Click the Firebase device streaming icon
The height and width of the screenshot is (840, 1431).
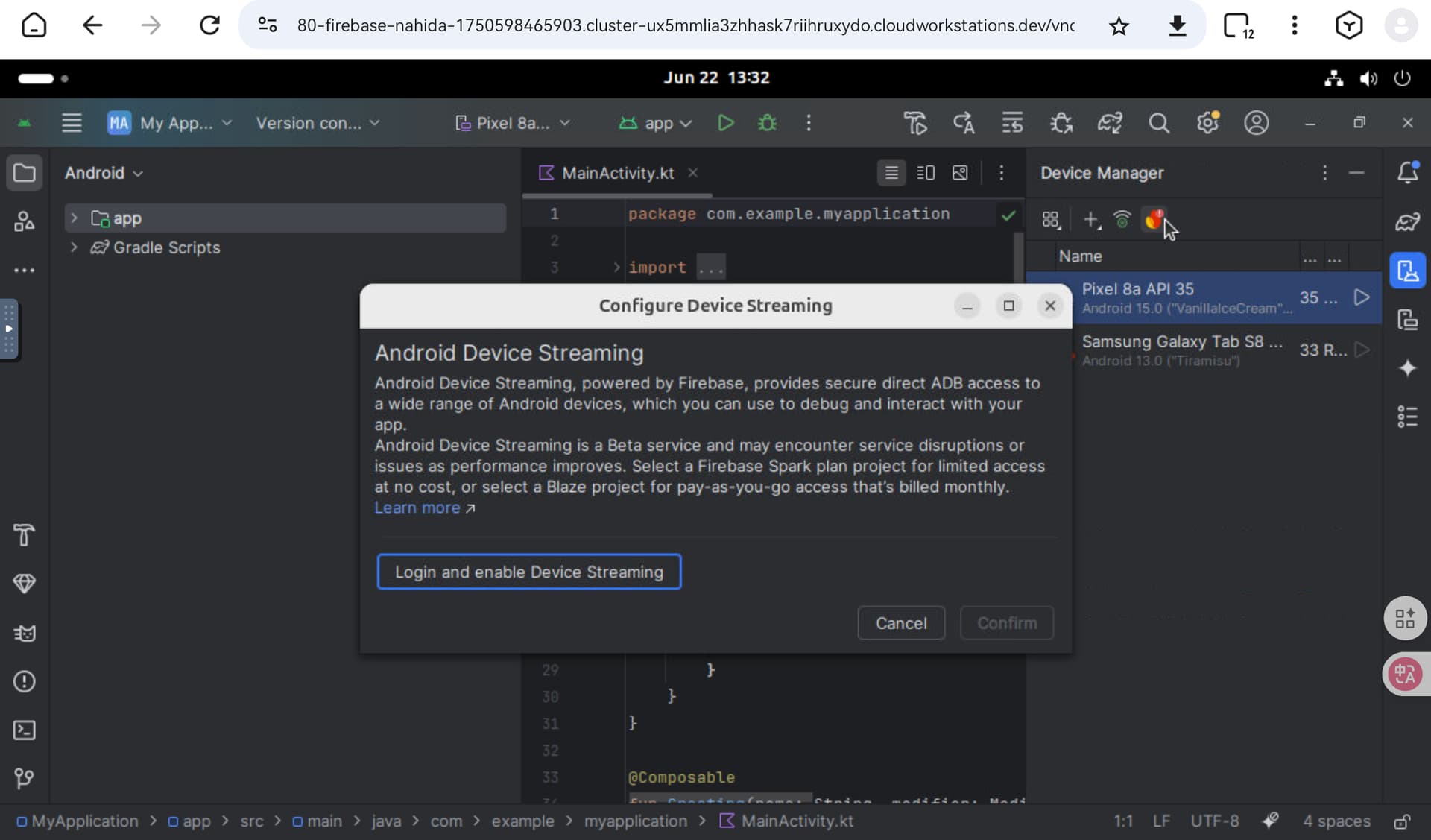1154,219
